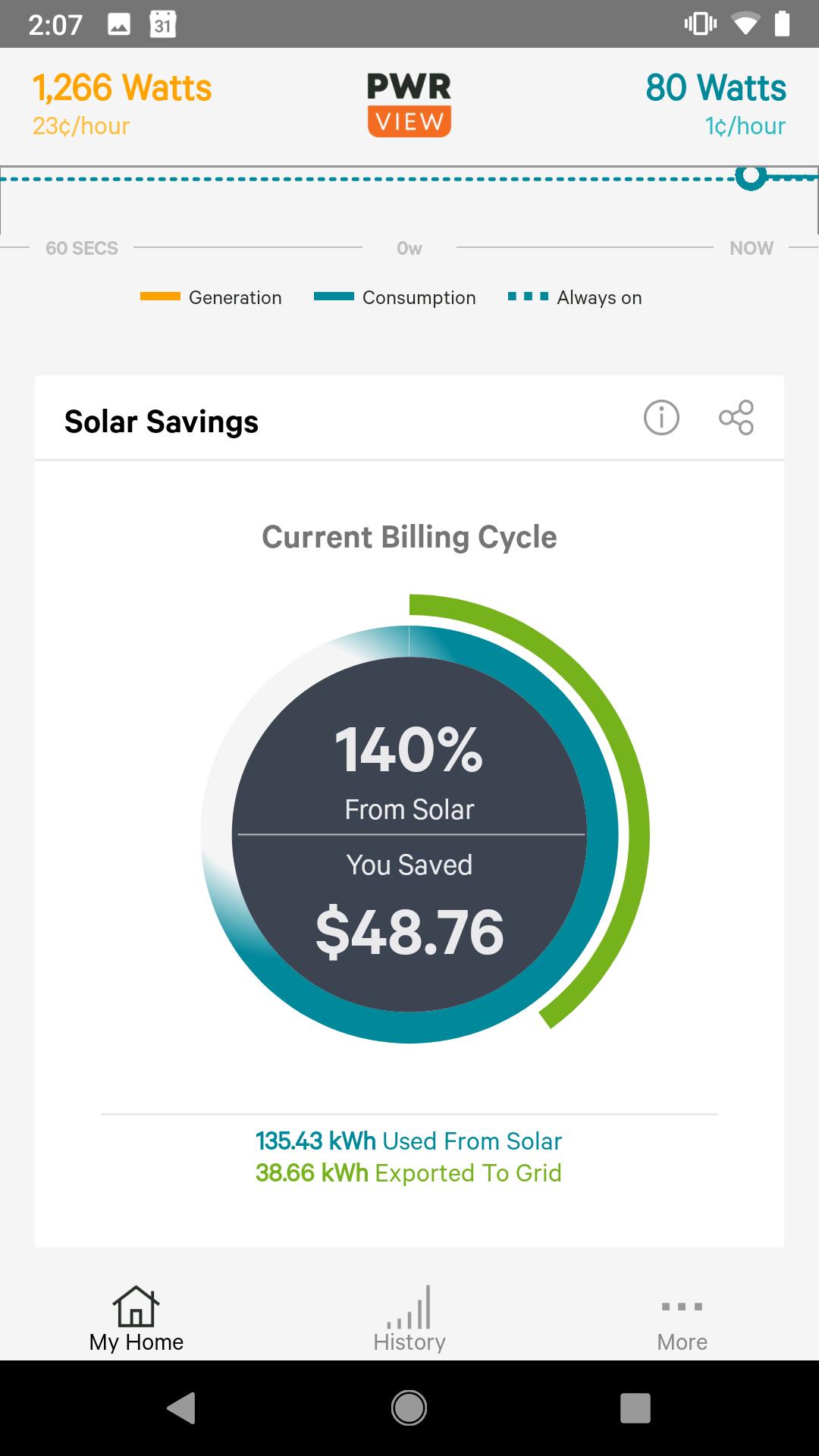819x1456 pixels.
Task: Tap the 140% From Solar circle
Action: (409, 766)
